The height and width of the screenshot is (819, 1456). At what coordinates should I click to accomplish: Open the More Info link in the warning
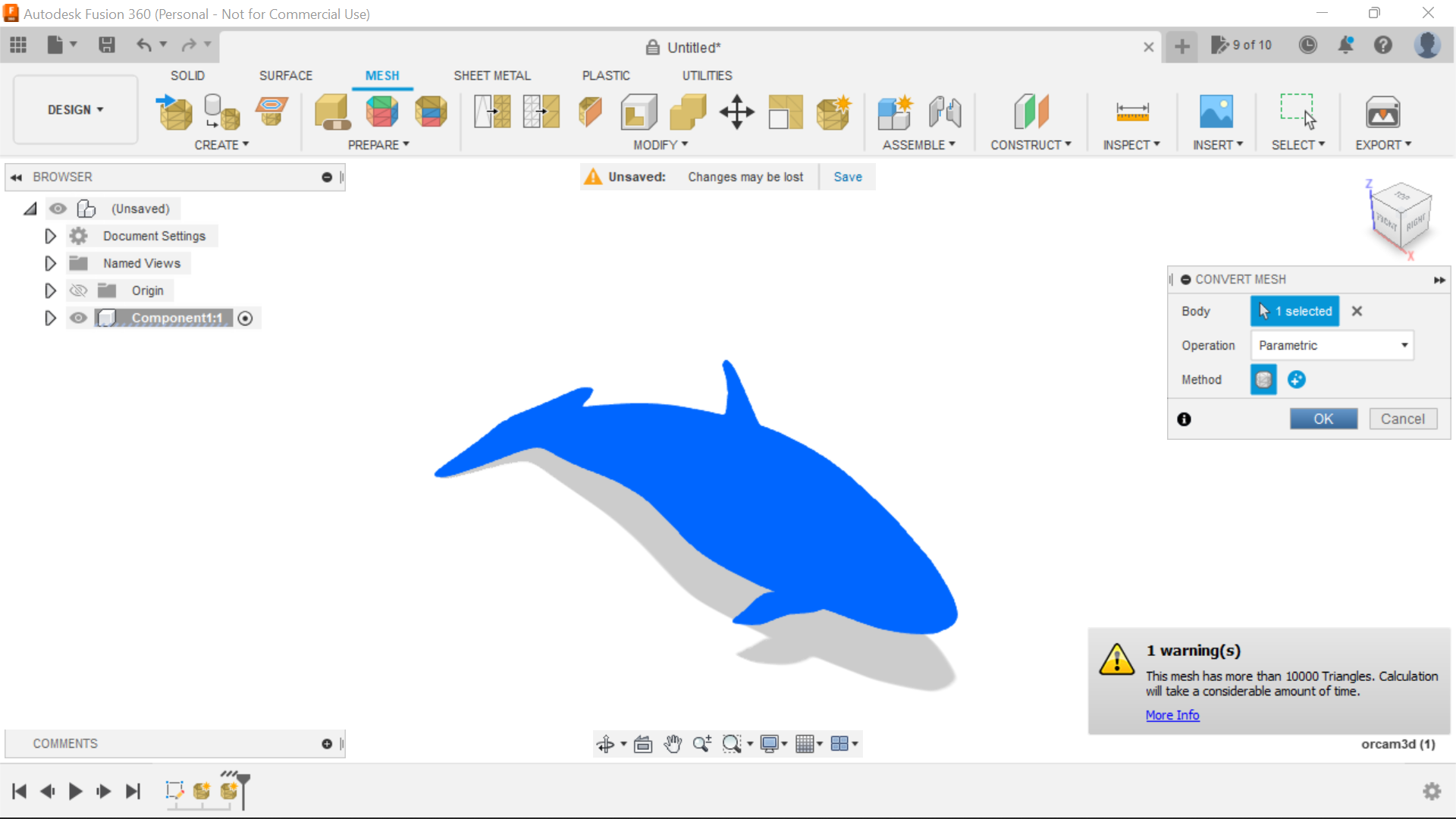tap(1172, 715)
